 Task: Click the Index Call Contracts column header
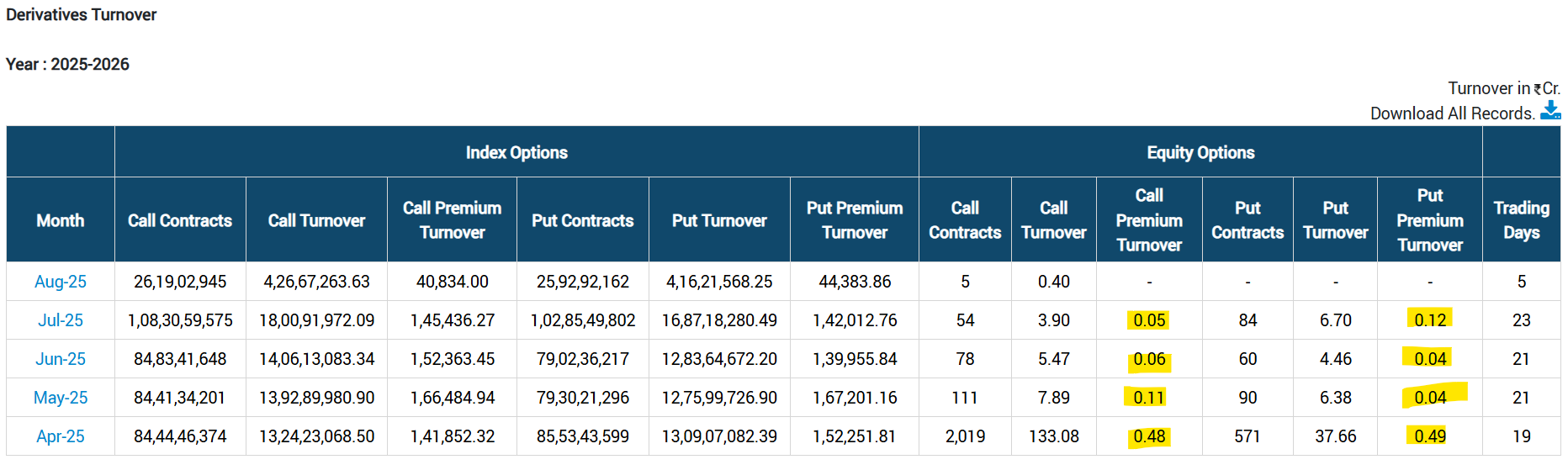(180, 220)
